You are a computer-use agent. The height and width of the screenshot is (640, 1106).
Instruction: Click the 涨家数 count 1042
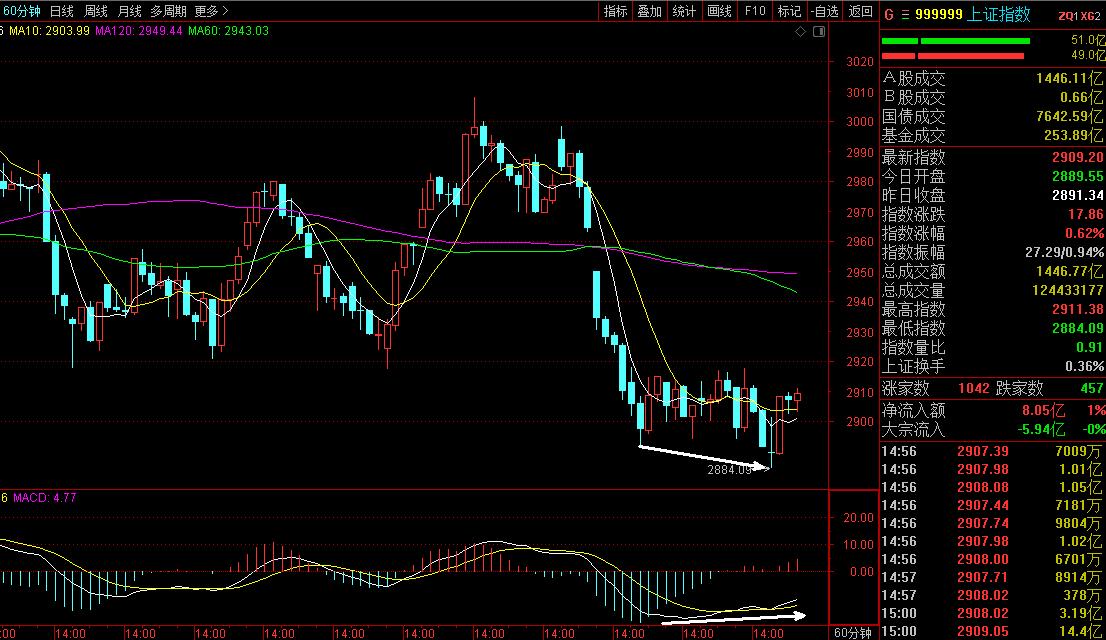[973, 388]
